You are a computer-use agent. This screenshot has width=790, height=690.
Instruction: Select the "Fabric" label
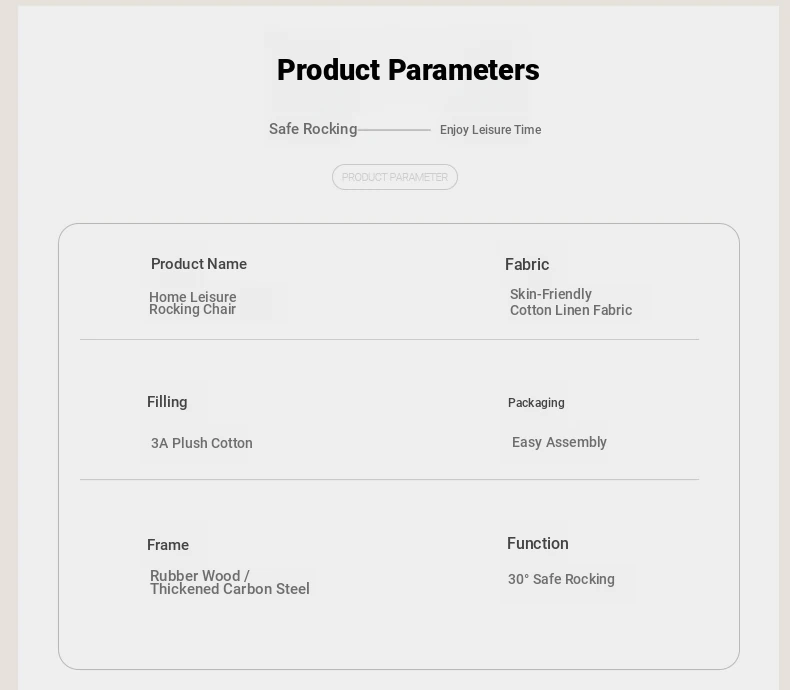pyautogui.click(x=527, y=265)
